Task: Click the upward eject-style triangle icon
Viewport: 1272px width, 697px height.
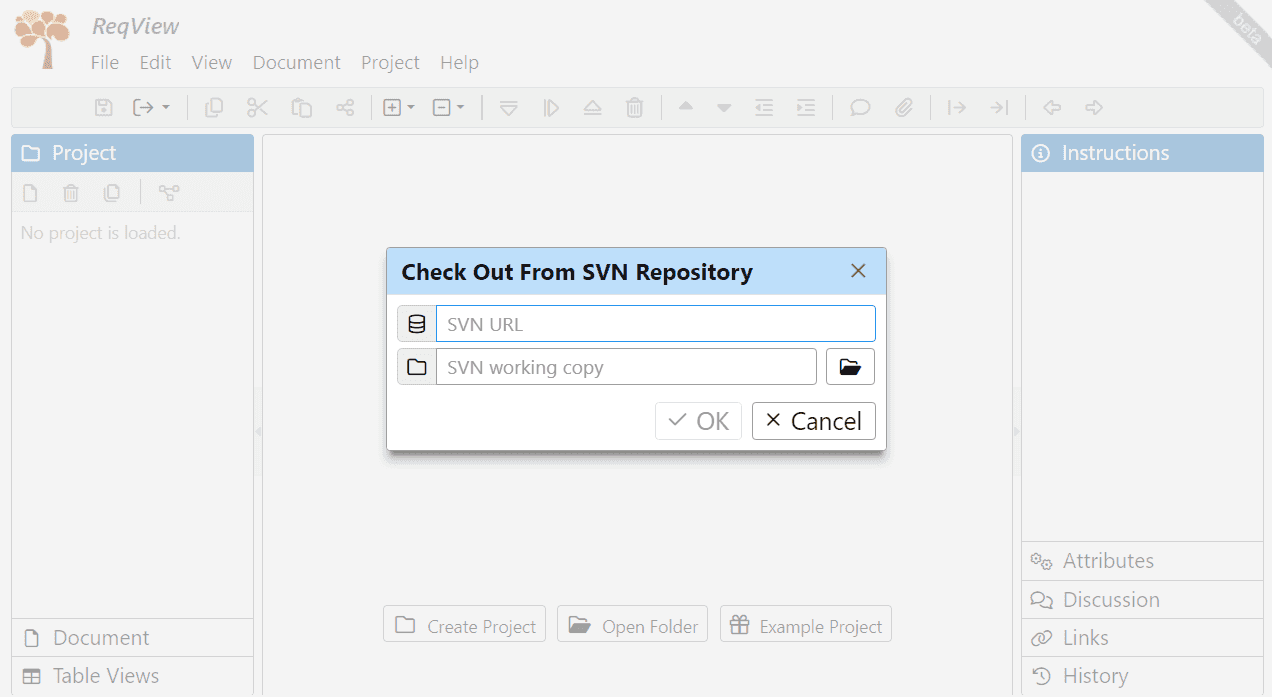Action: point(592,107)
